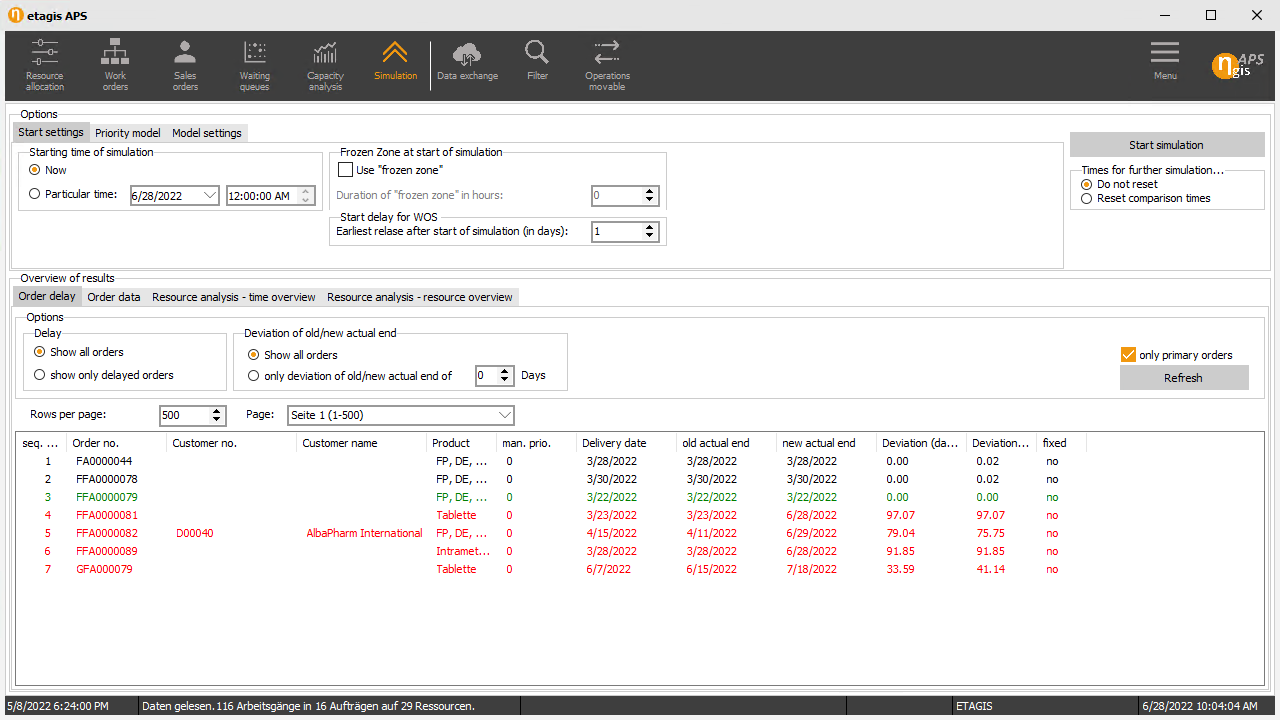Viewport: 1280px width, 720px height.
Task: Click AlbaPharm International customer name
Action: tap(364, 533)
